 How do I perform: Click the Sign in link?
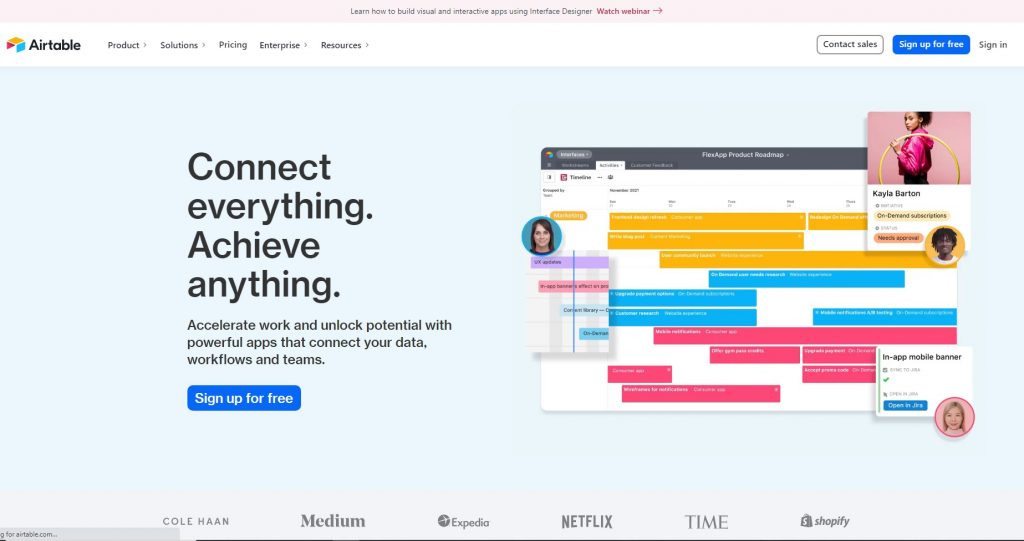(x=993, y=44)
